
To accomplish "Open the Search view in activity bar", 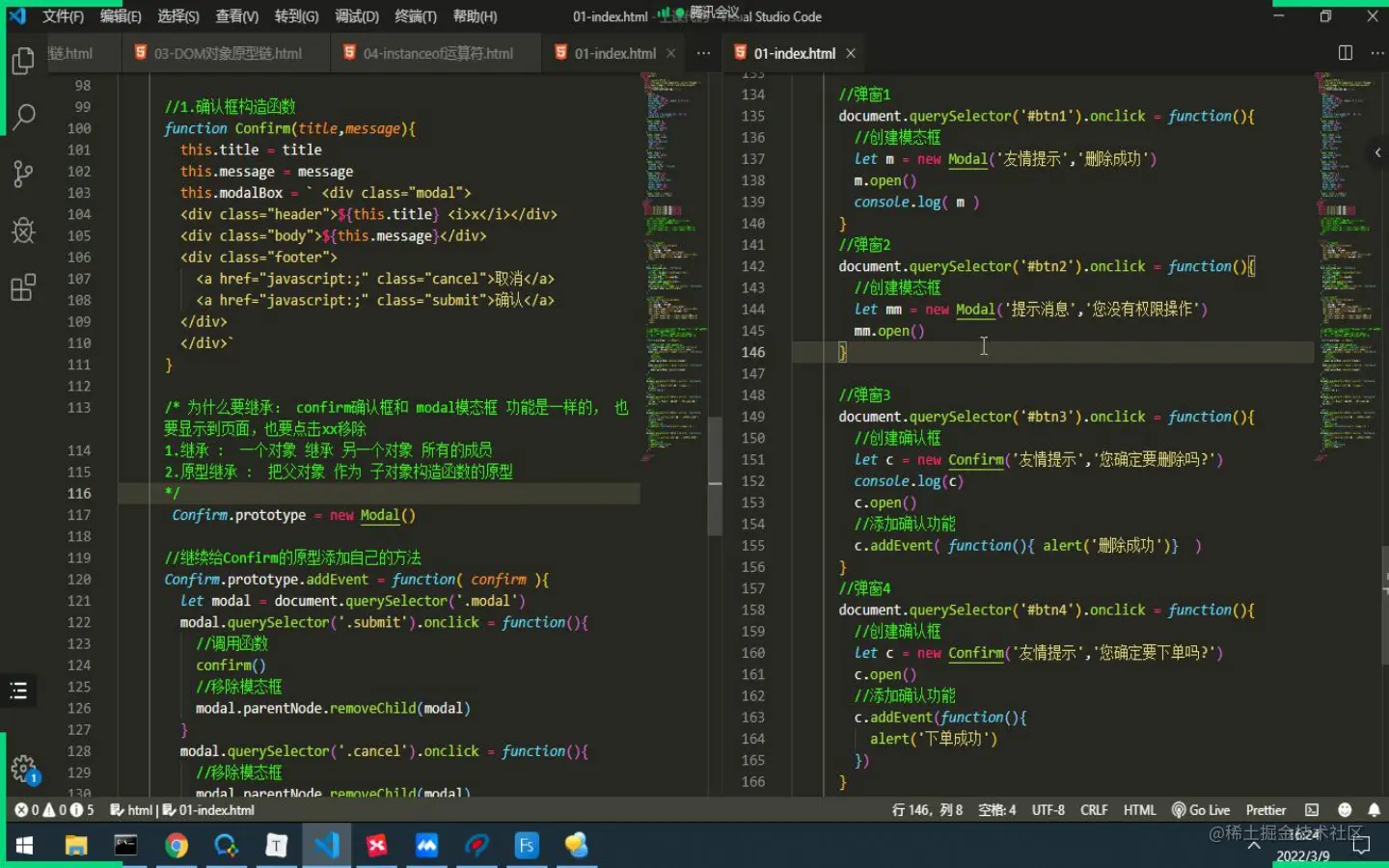I will [x=23, y=118].
